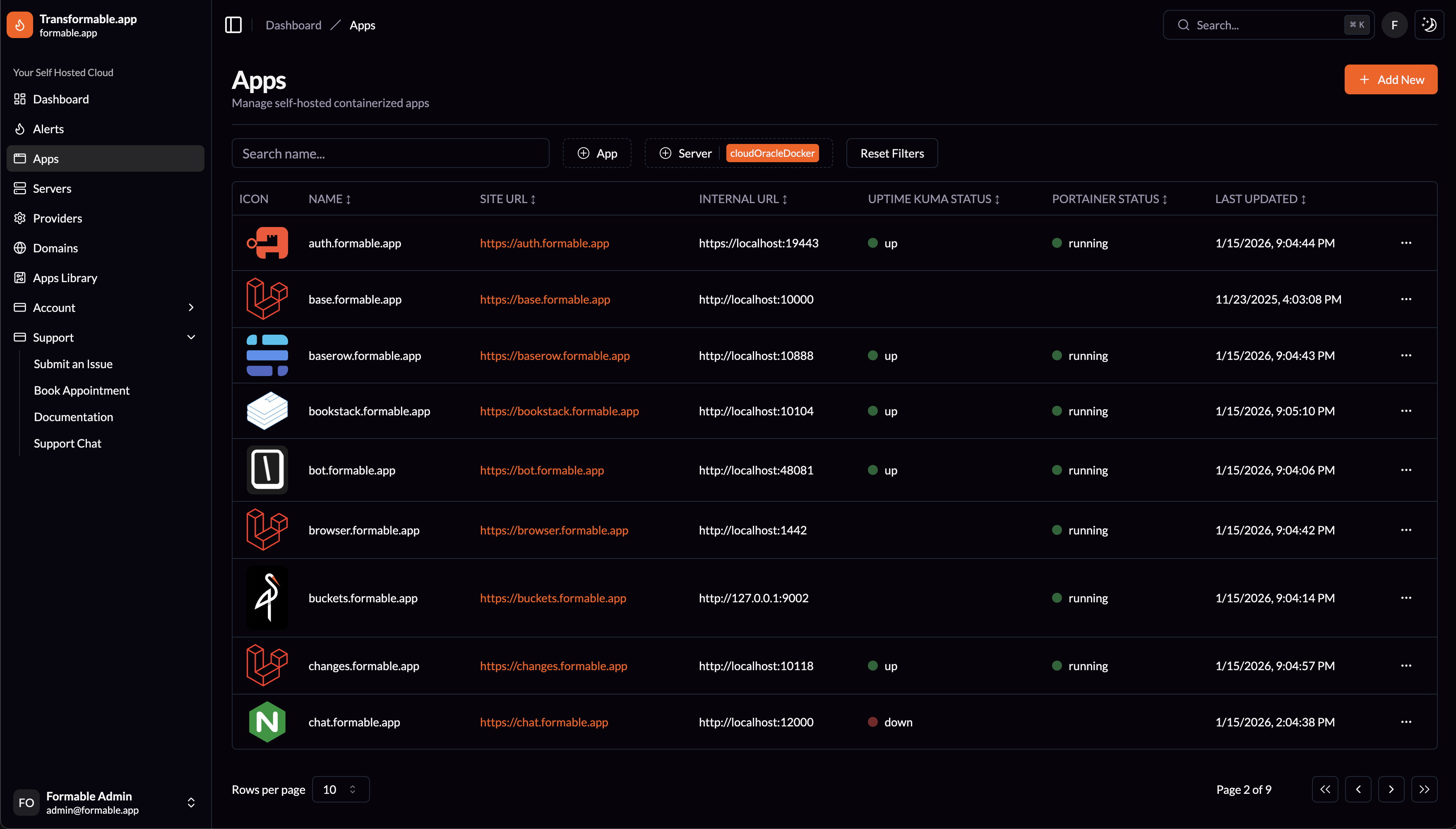Go to next page arrow
1456x829 pixels.
(1391, 789)
